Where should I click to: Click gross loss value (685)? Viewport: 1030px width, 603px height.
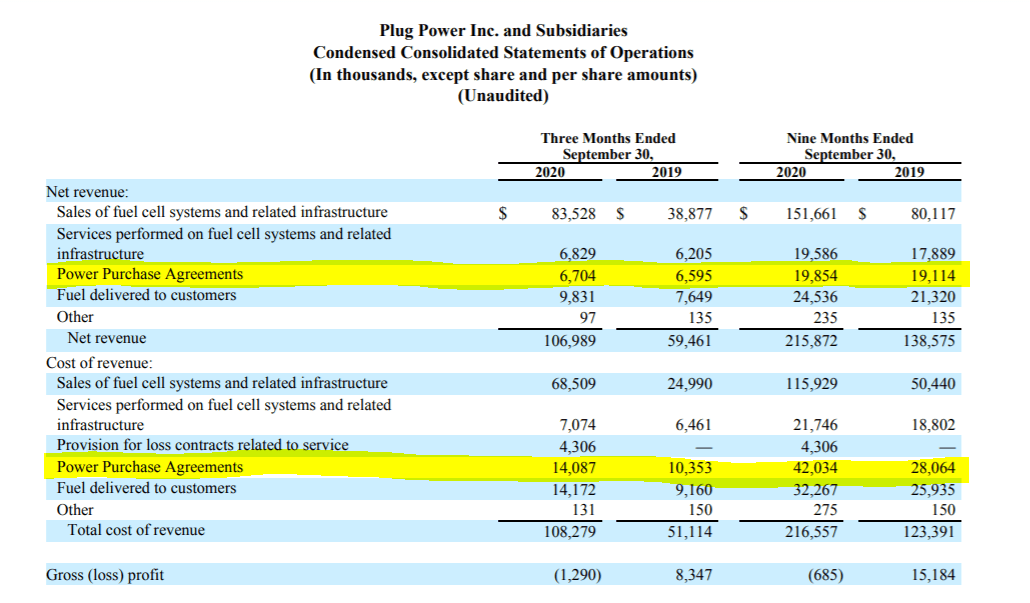click(x=826, y=575)
